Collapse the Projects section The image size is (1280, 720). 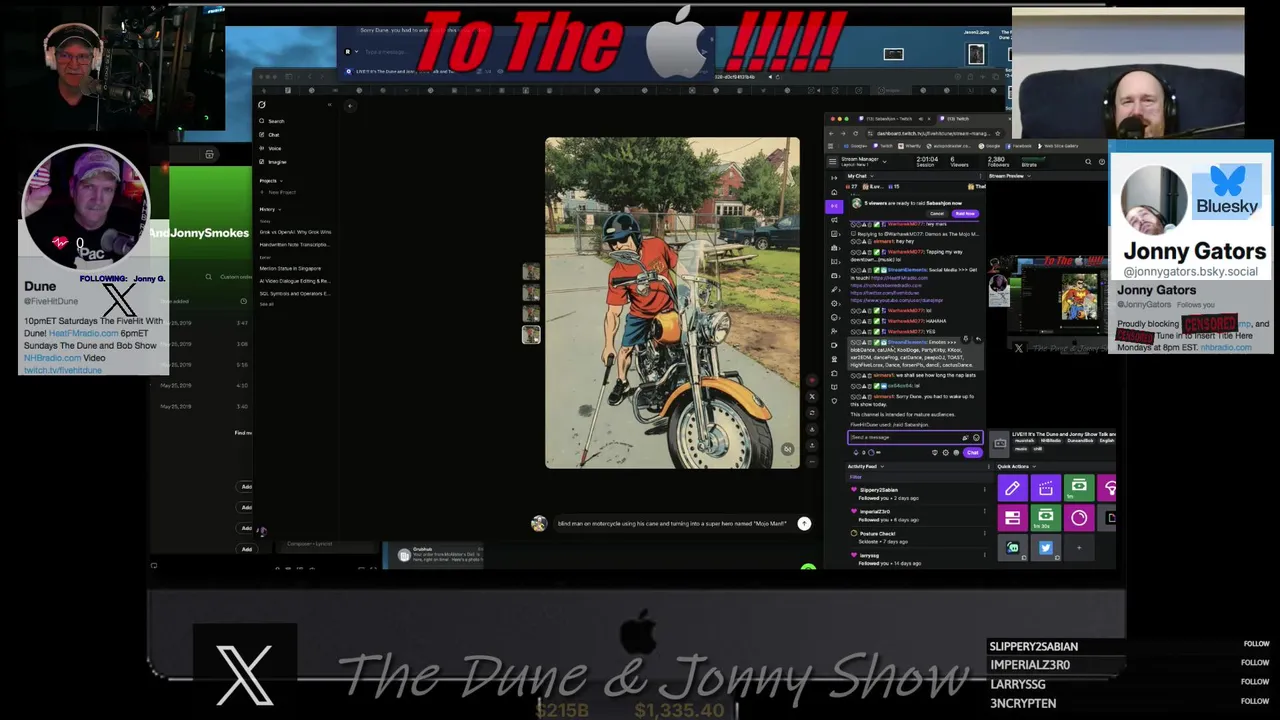281,181
